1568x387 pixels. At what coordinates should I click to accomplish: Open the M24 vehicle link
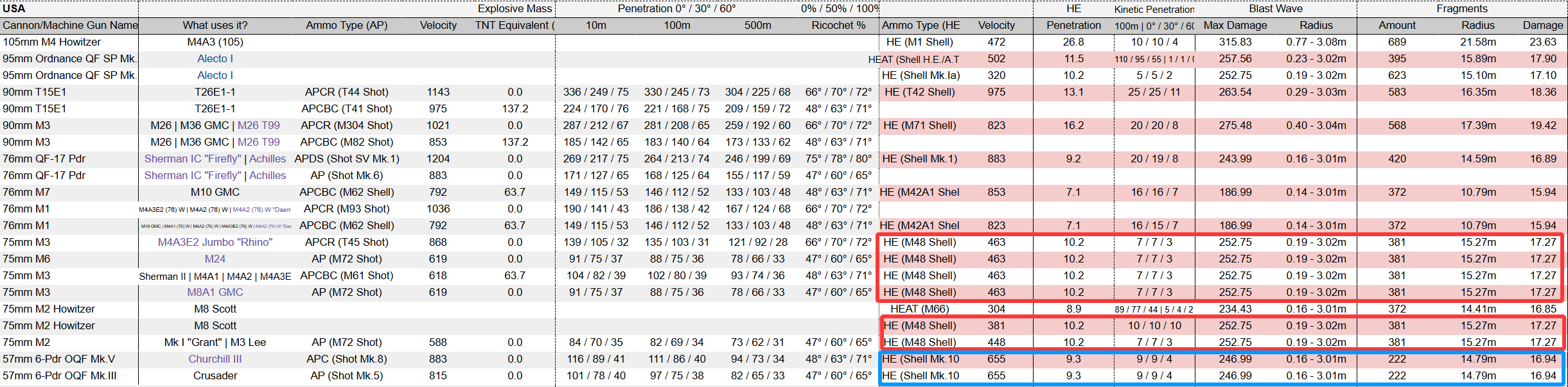[215, 259]
